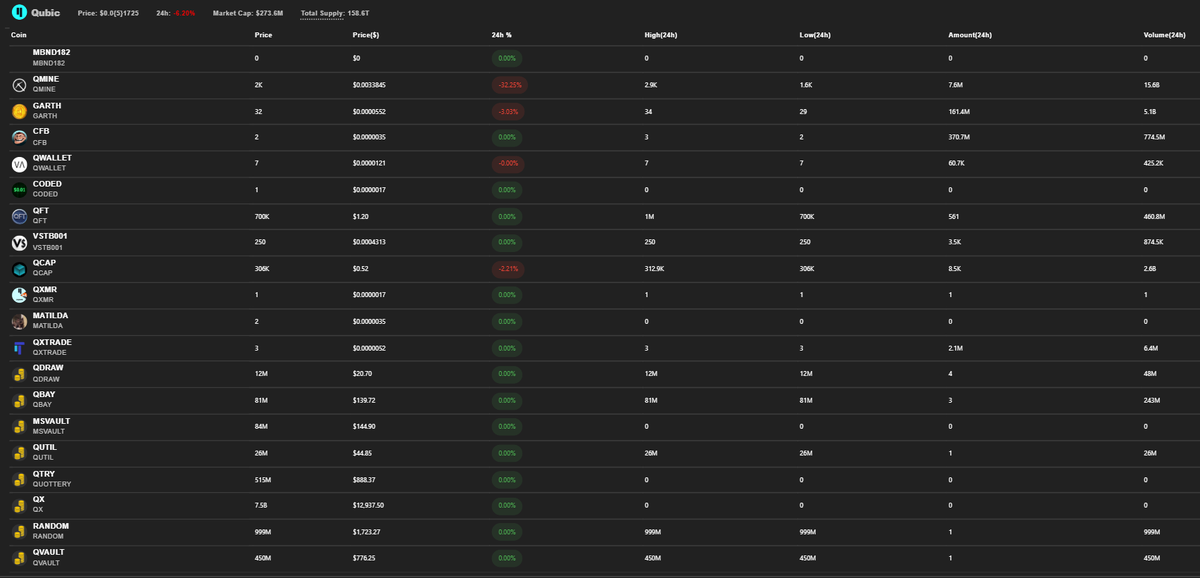Click the QCAP price $0.52

coord(361,269)
